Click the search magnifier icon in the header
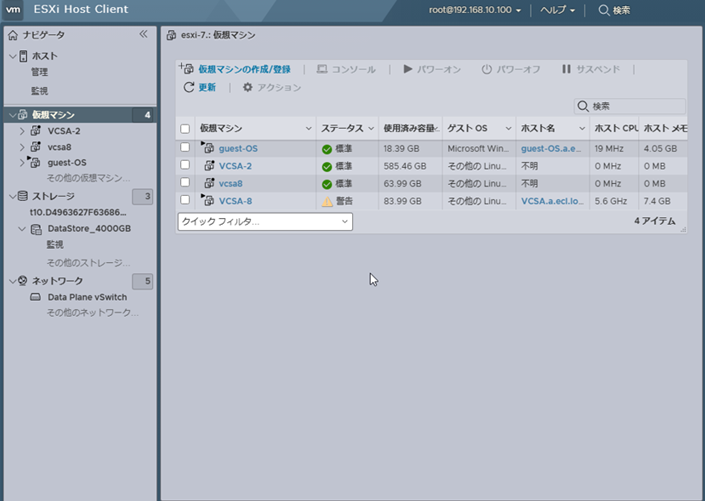 603,10
